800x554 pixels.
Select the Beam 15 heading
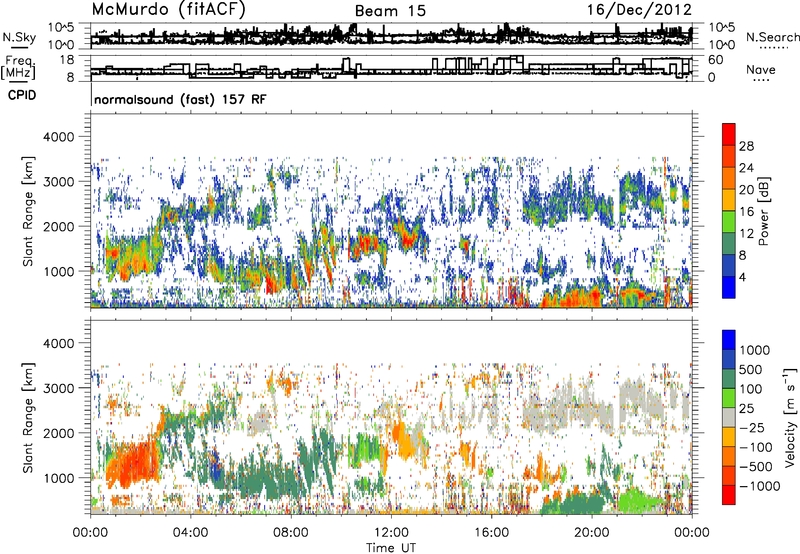tap(390, 11)
